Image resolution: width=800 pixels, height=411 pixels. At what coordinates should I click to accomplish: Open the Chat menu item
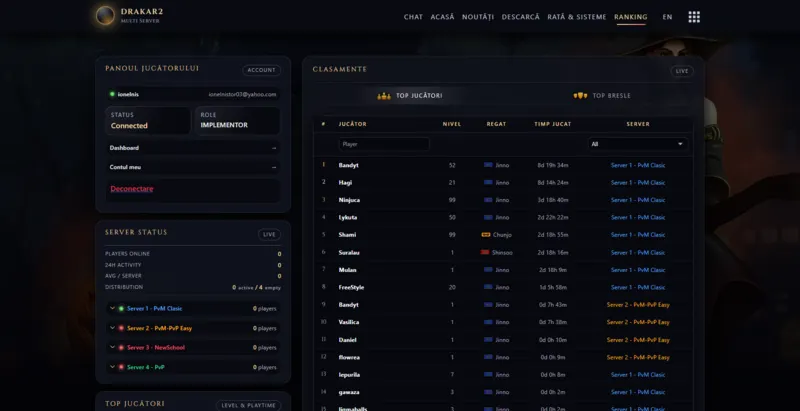(x=413, y=17)
